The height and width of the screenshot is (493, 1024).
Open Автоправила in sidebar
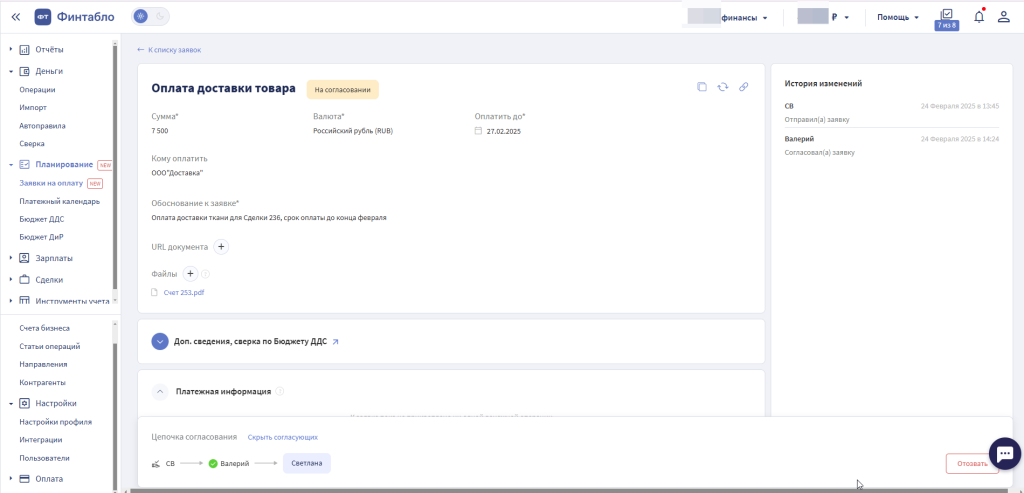pos(42,125)
